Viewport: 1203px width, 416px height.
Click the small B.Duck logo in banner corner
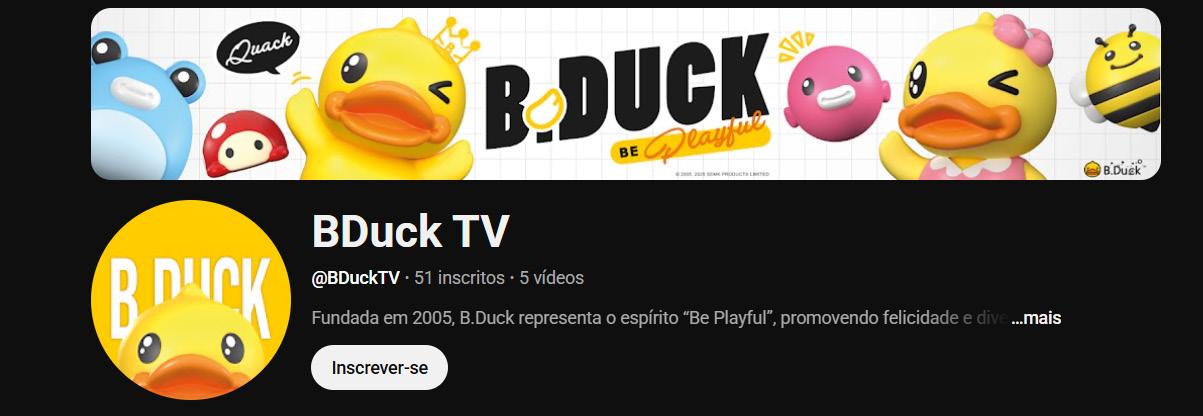click(x=1113, y=169)
